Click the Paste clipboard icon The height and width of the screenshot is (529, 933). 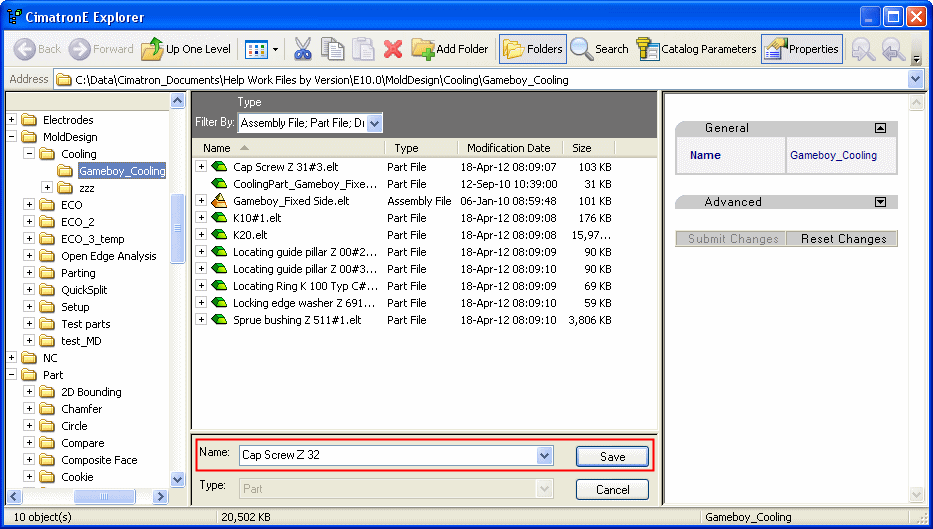pos(363,49)
